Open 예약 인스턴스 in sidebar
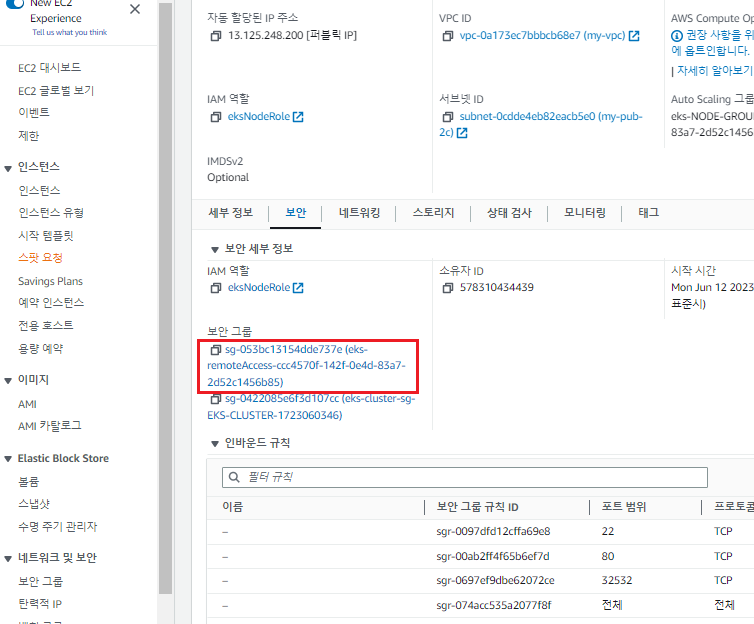The height and width of the screenshot is (624, 754). point(51,302)
